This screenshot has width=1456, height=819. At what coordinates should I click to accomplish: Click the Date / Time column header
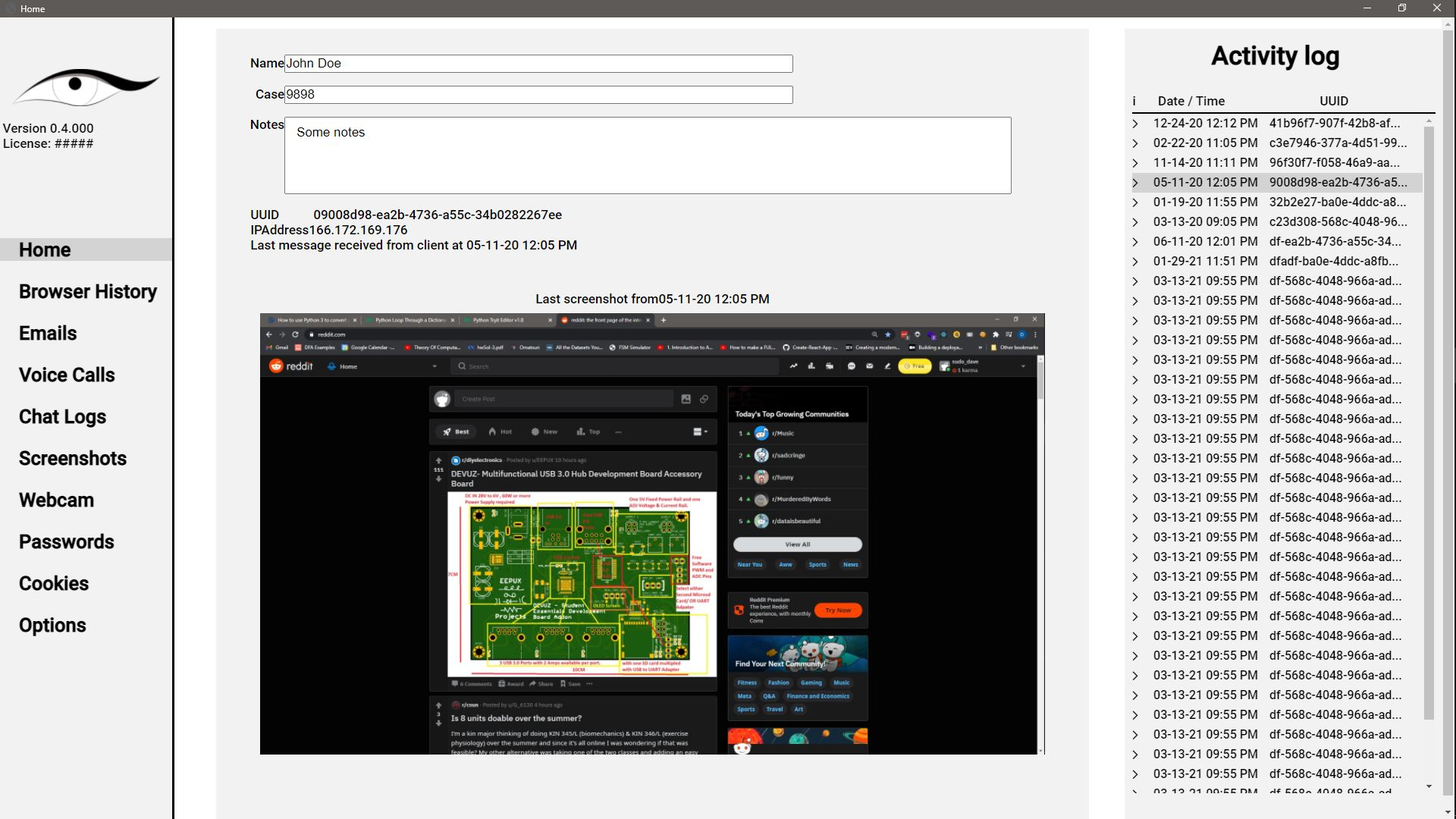1191,101
